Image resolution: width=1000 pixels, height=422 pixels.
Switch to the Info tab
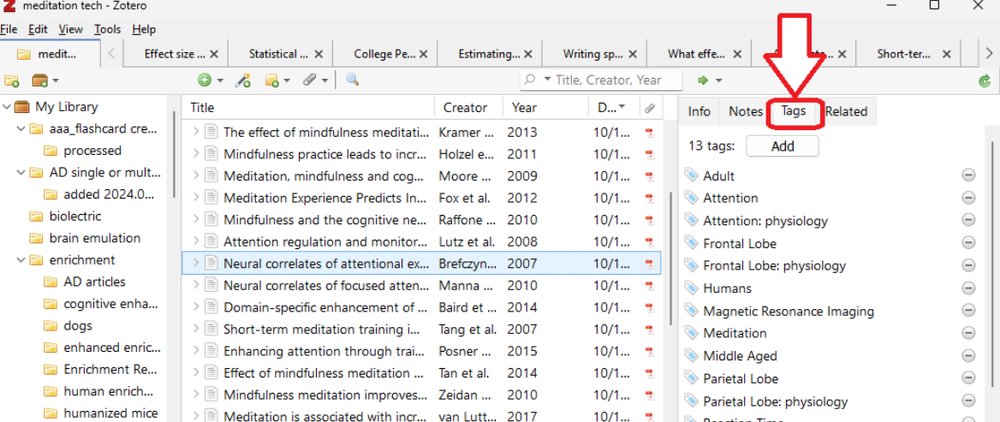coord(699,112)
